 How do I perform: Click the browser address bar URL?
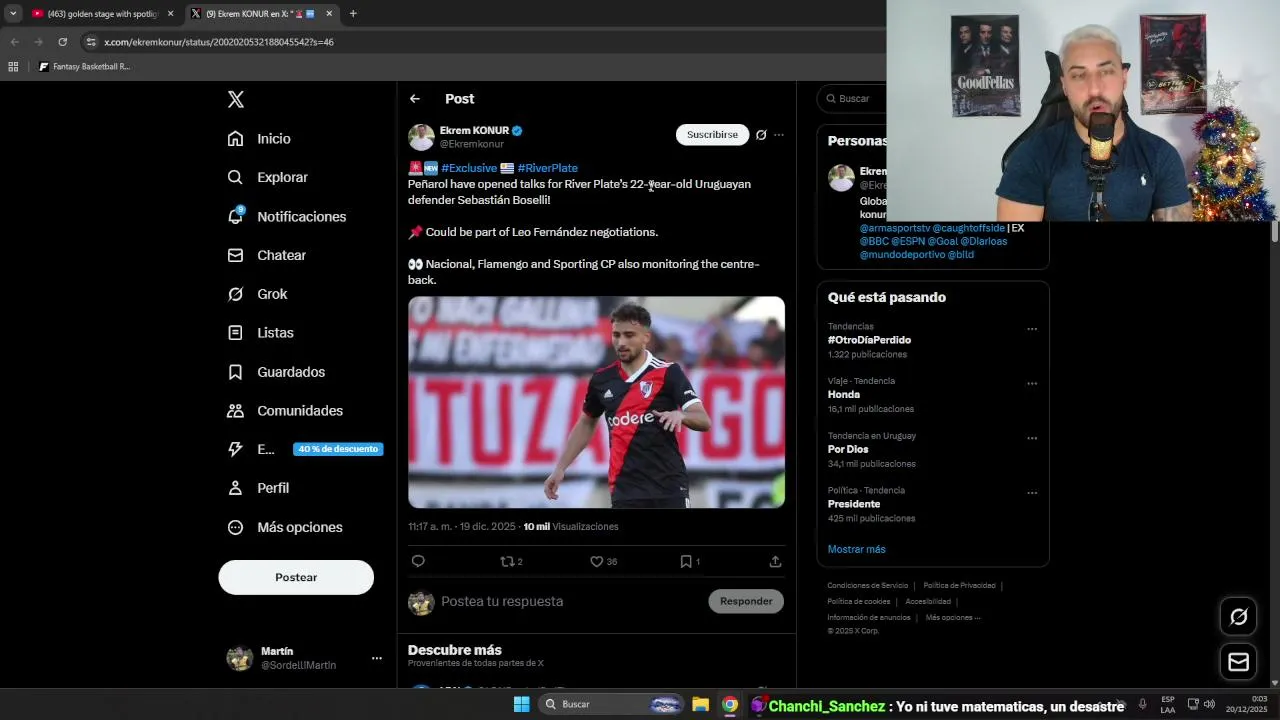pos(219,42)
